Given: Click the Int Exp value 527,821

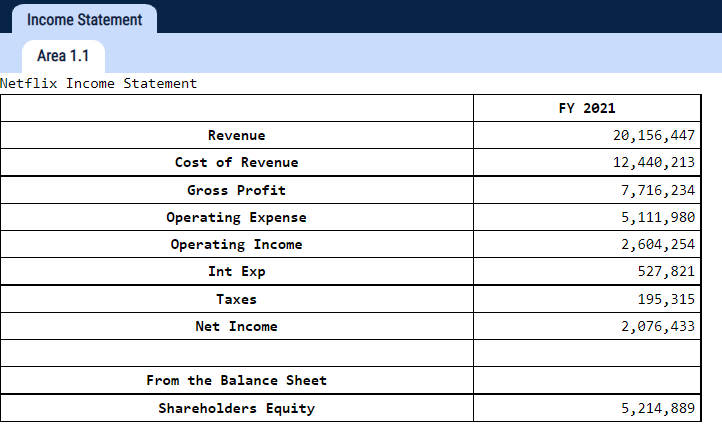Looking at the screenshot, I should (x=666, y=272).
